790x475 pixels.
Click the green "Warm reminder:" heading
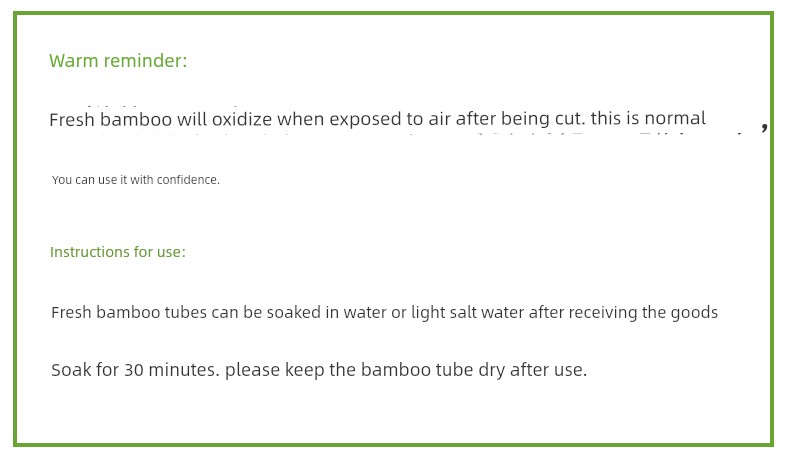[118, 61]
